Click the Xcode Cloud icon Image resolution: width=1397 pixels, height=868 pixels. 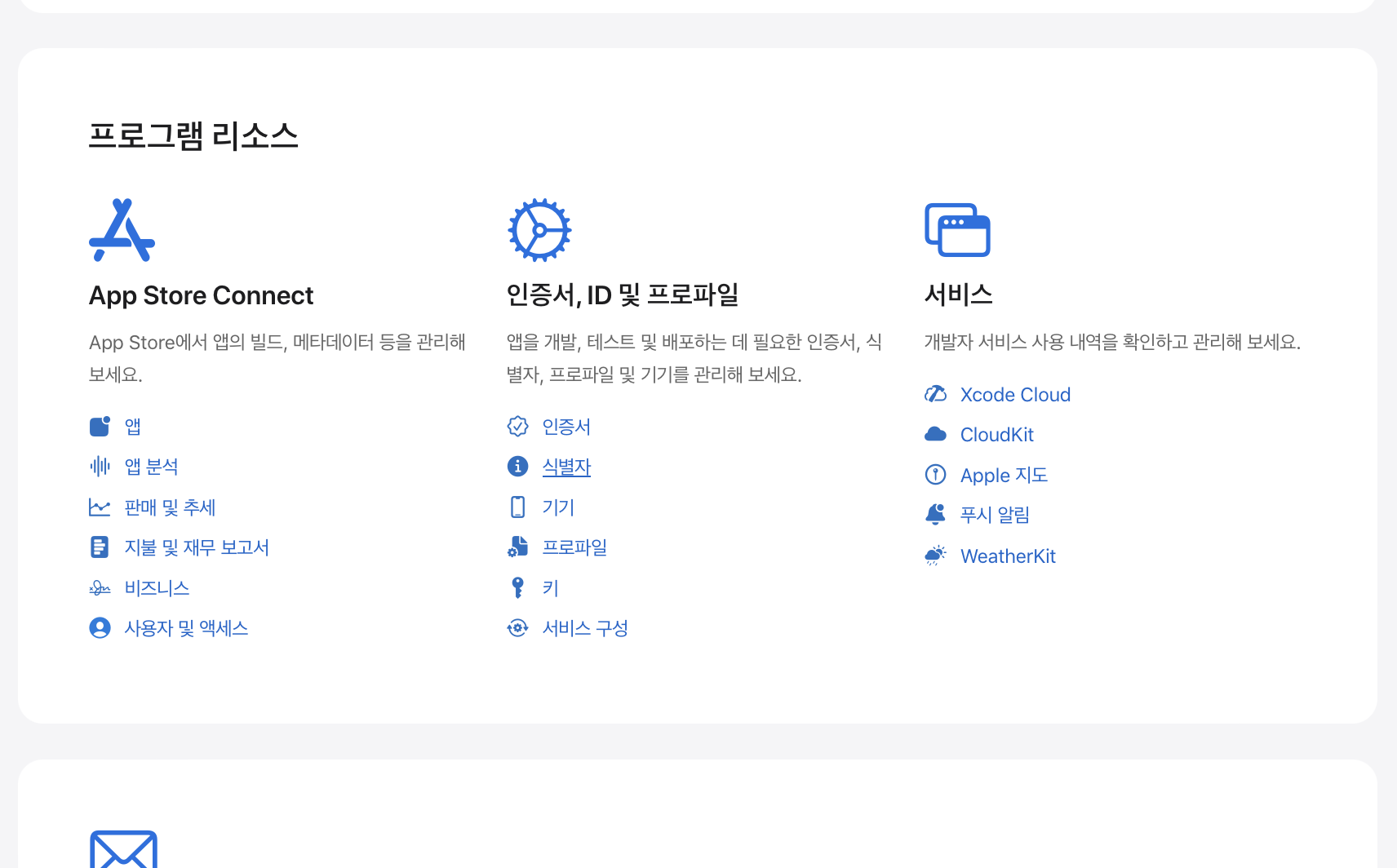935,394
